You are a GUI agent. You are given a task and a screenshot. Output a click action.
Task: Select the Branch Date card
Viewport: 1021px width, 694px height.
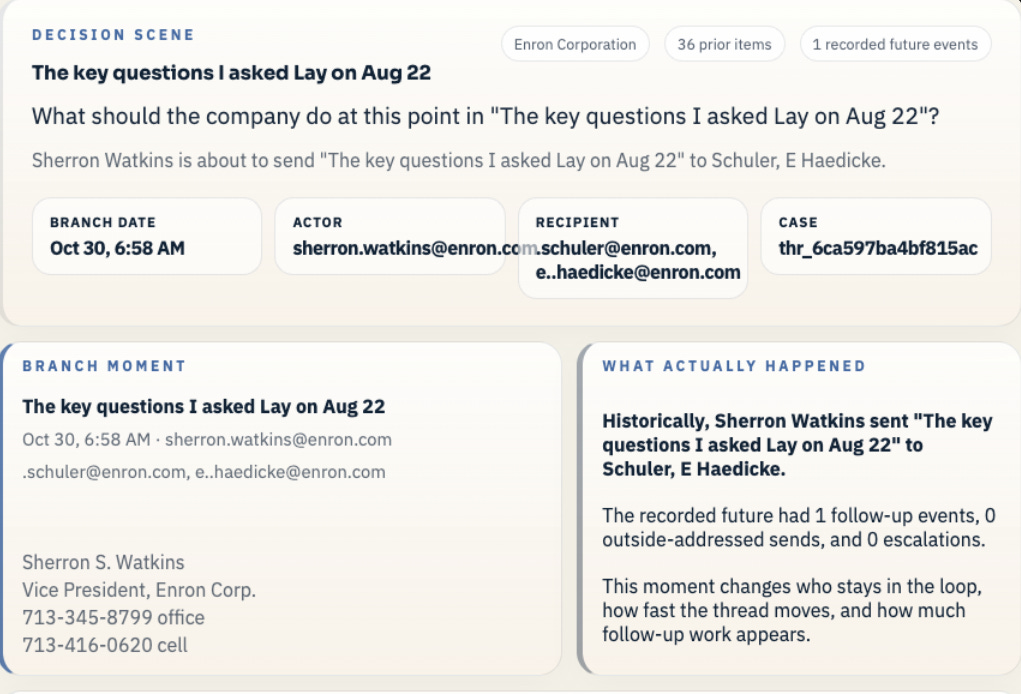point(147,236)
